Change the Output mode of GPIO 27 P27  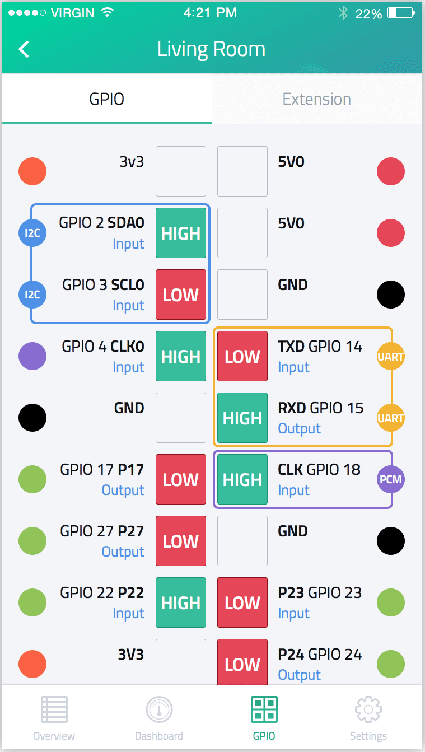tap(123, 552)
